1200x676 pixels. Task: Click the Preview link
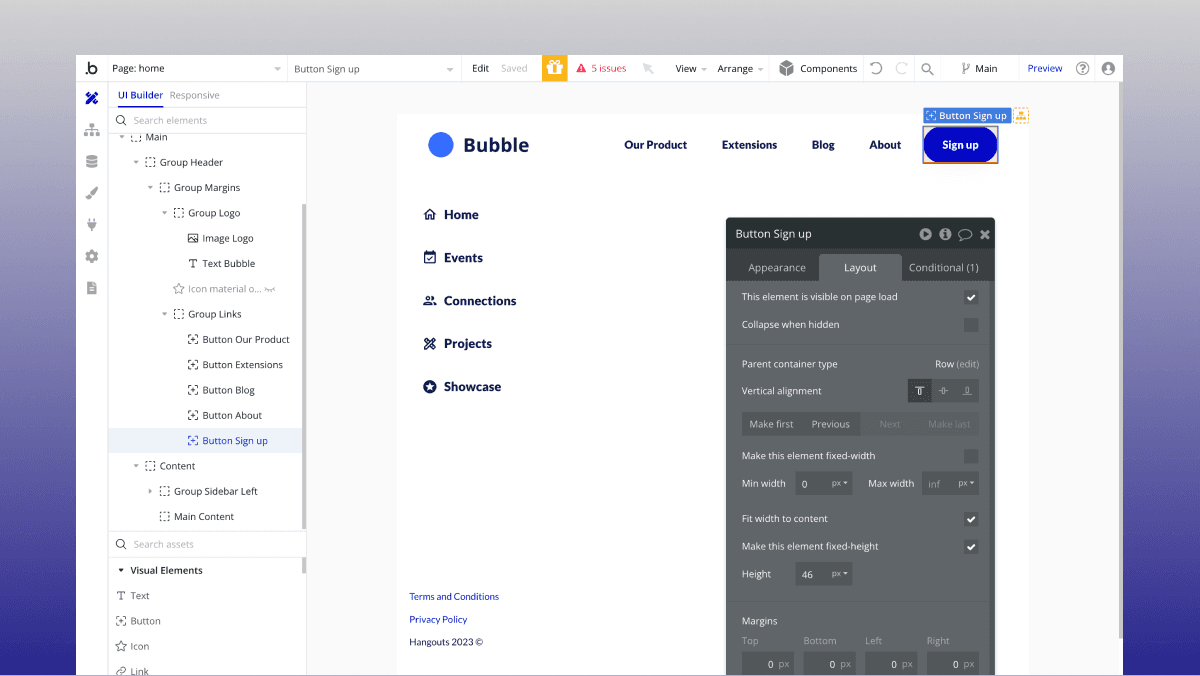click(1045, 69)
